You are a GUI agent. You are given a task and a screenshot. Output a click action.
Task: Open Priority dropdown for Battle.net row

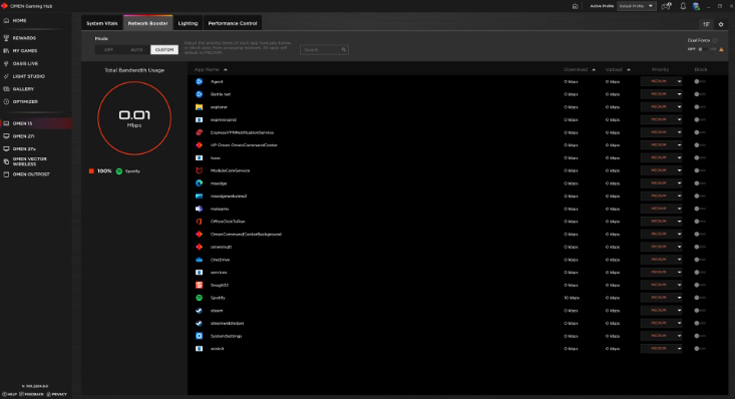[x=661, y=94]
